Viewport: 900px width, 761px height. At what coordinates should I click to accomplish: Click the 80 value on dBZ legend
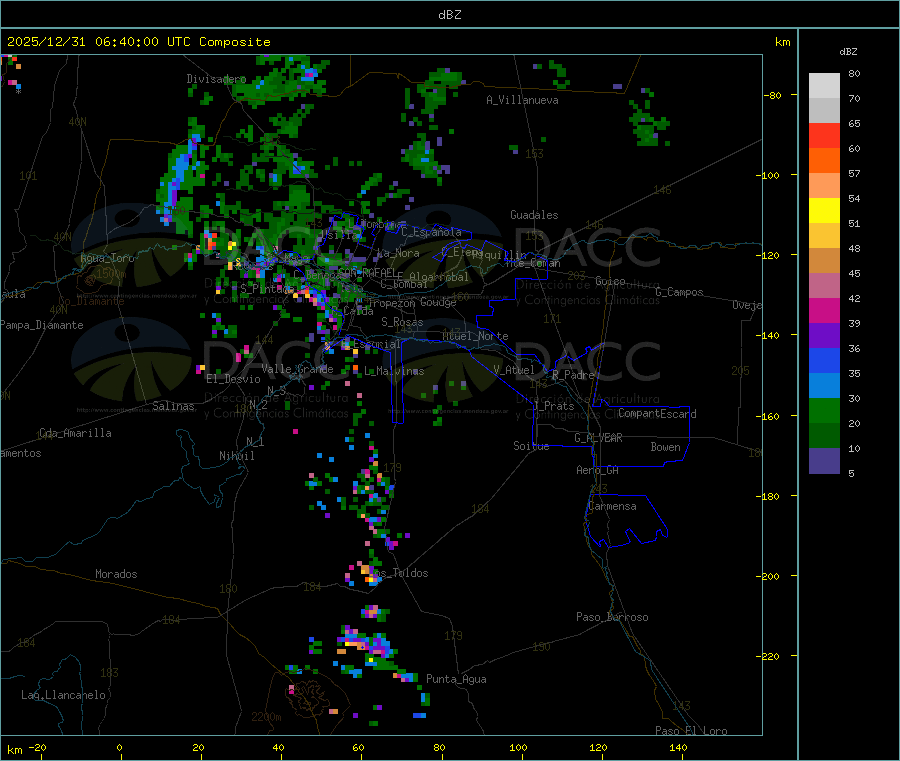[x=854, y=73]
